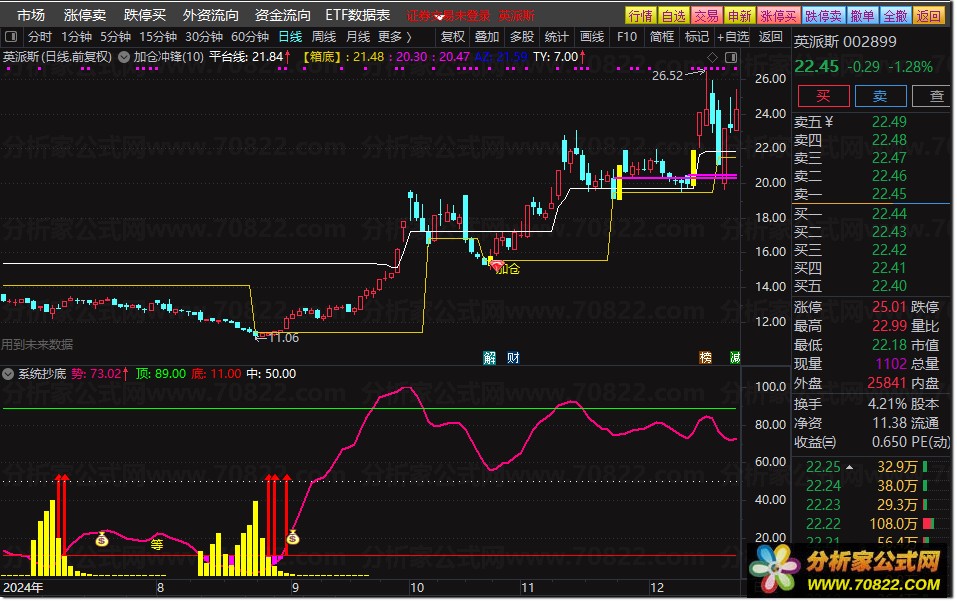This screenshot has width=957, height=601.
Task: Click the blue 卖 button
Action: 880,96
